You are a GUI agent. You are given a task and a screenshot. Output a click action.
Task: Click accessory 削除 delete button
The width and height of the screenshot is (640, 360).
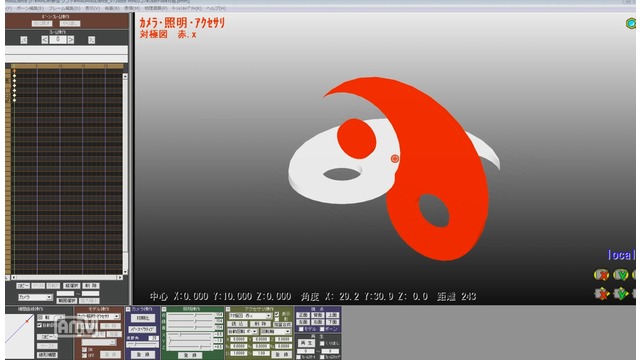coord(260,324)
